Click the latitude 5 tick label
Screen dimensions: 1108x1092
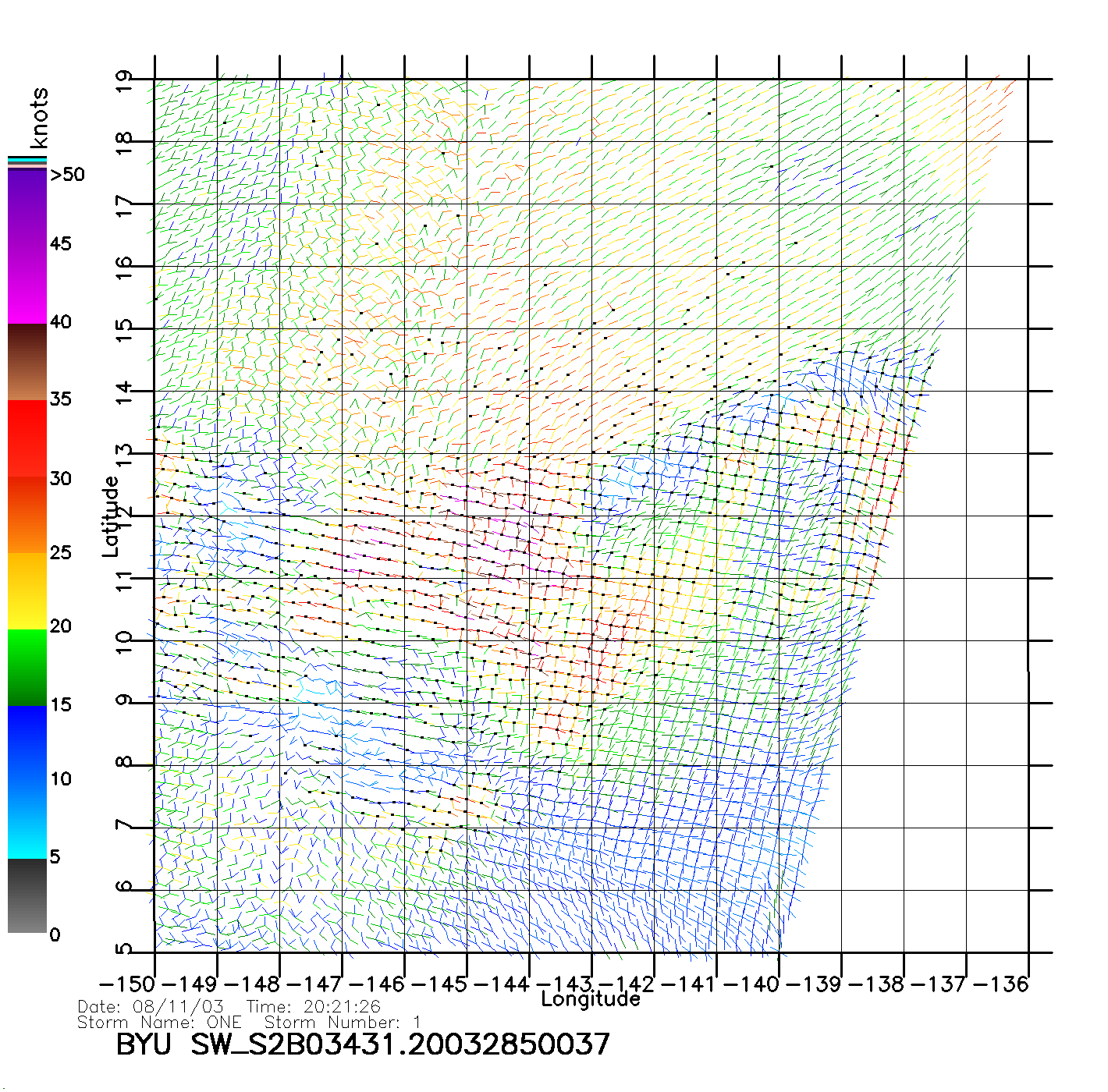tap(124, 949)
